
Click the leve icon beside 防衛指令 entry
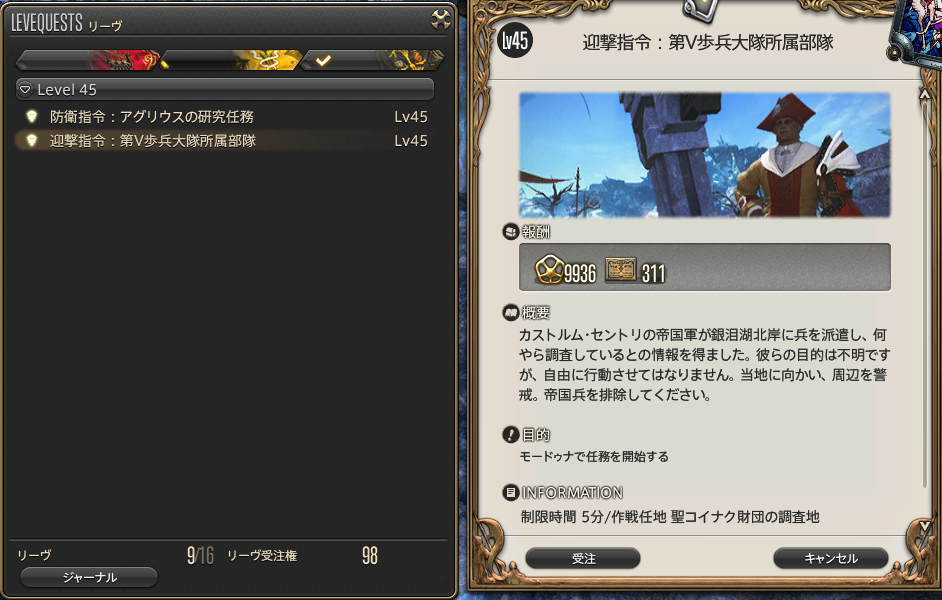click(x=32, y=116)
